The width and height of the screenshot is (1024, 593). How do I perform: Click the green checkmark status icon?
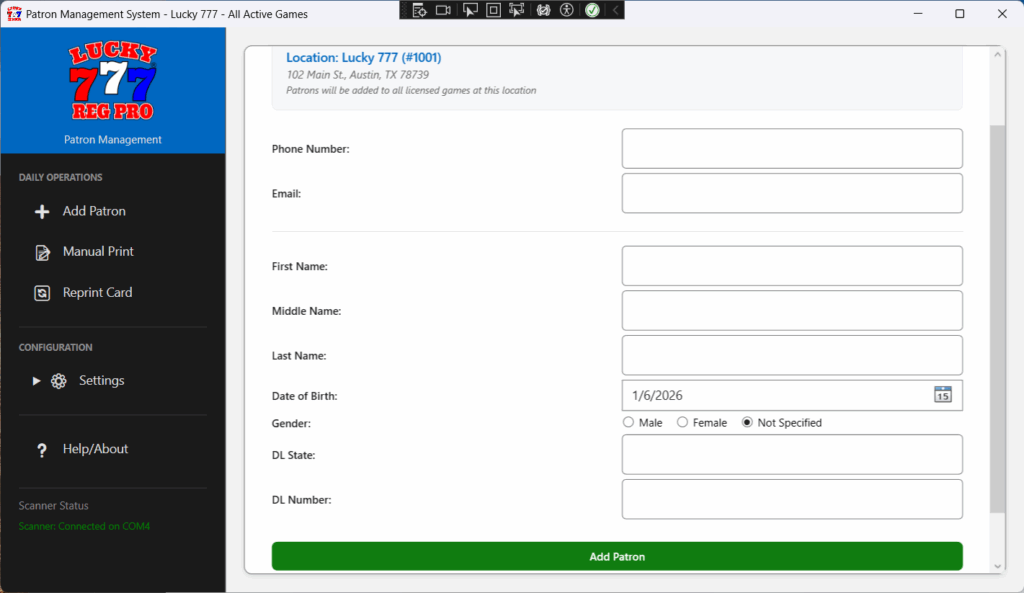(x=592, y=10)
